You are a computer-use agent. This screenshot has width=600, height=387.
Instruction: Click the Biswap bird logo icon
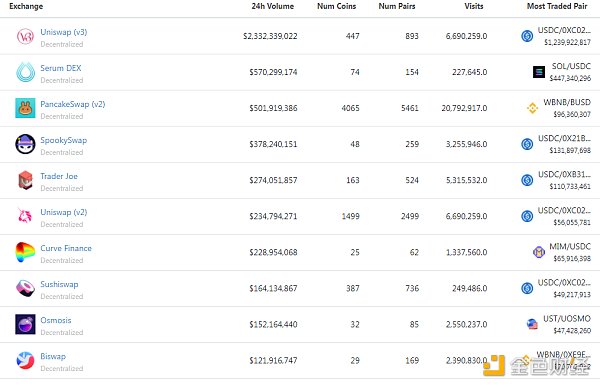25,360
